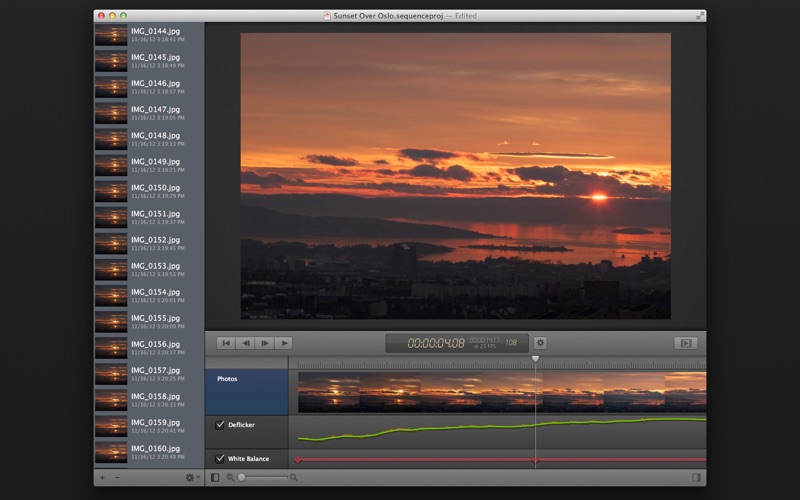Click the zoom in magnifier icon
This screenshot has width=800, height=500.
coord(293,478)
